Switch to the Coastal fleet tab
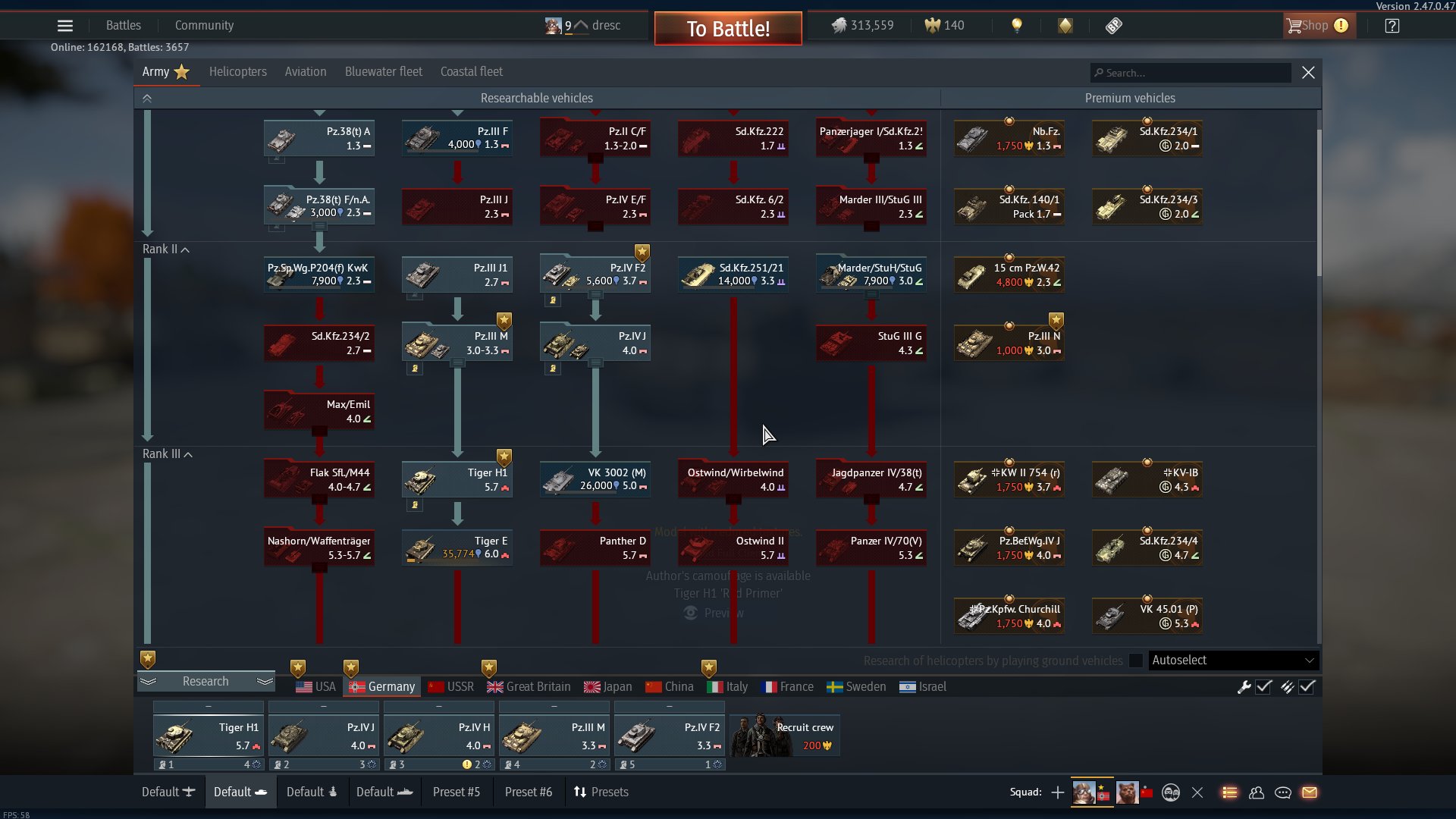 [x=472, y=72]
